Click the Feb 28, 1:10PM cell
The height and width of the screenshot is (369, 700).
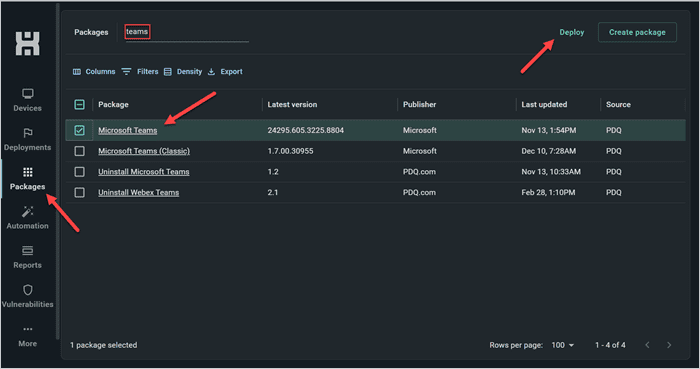(548, 193)
